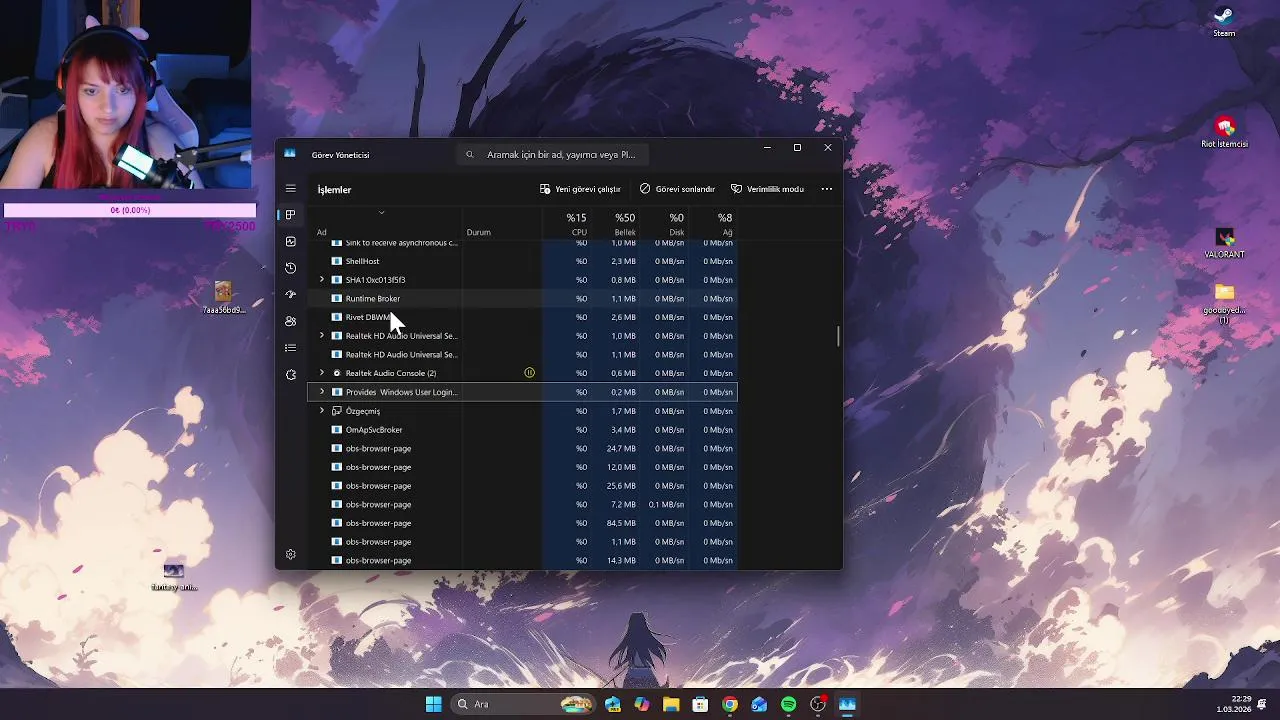Select Processes page icon in sidebar

coord(291,214)
